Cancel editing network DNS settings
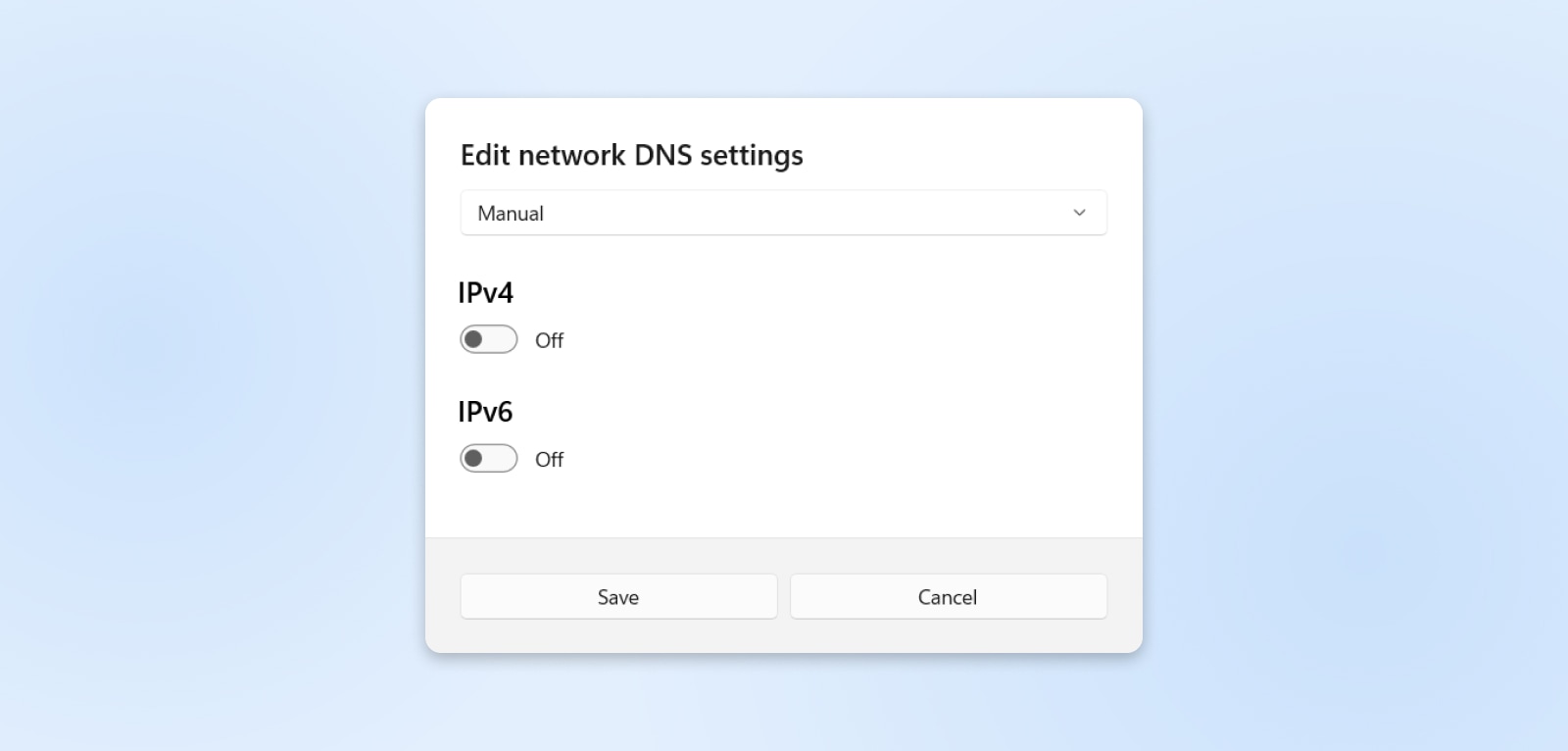1568x751 pixels. [x=948, y=596]
